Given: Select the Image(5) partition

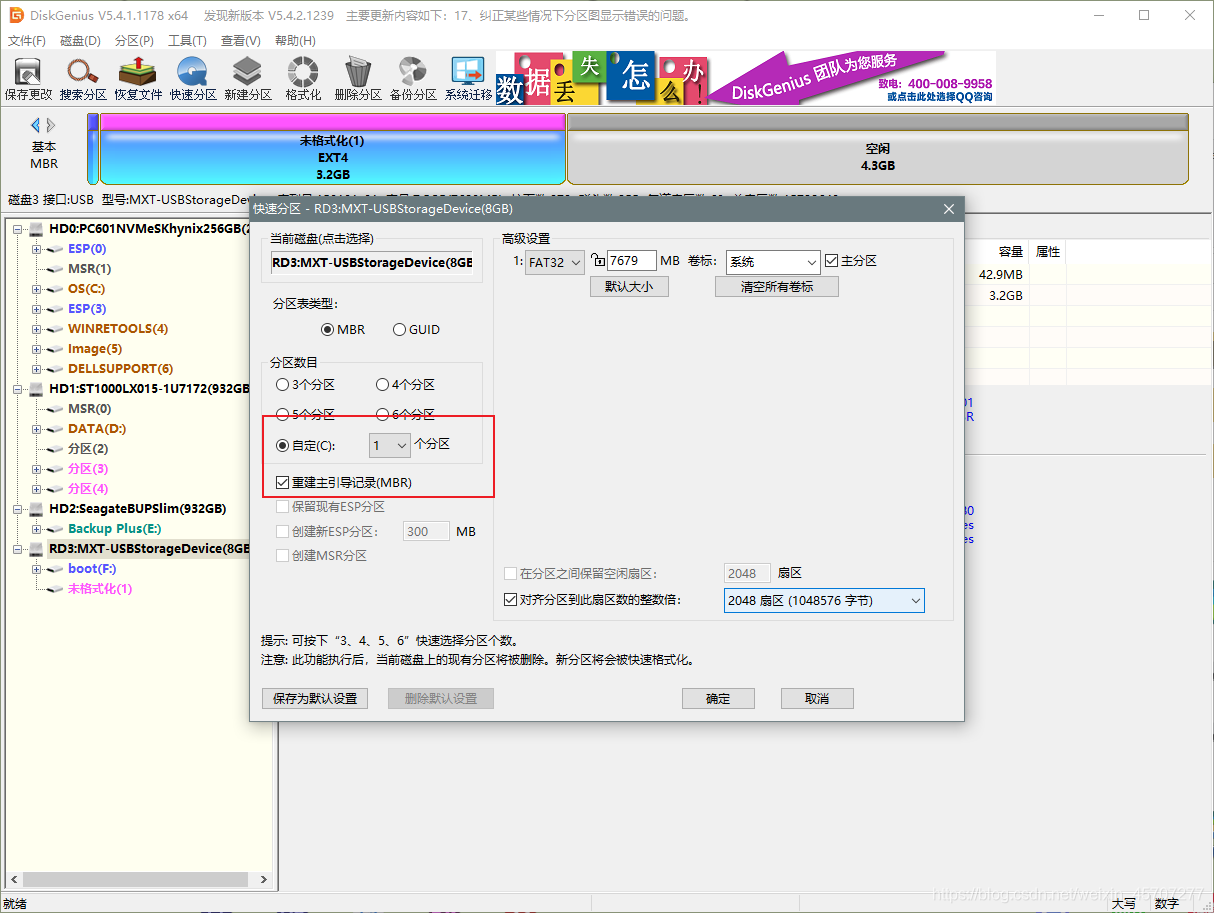Looking at the screenshot, I should click(95, 349).
